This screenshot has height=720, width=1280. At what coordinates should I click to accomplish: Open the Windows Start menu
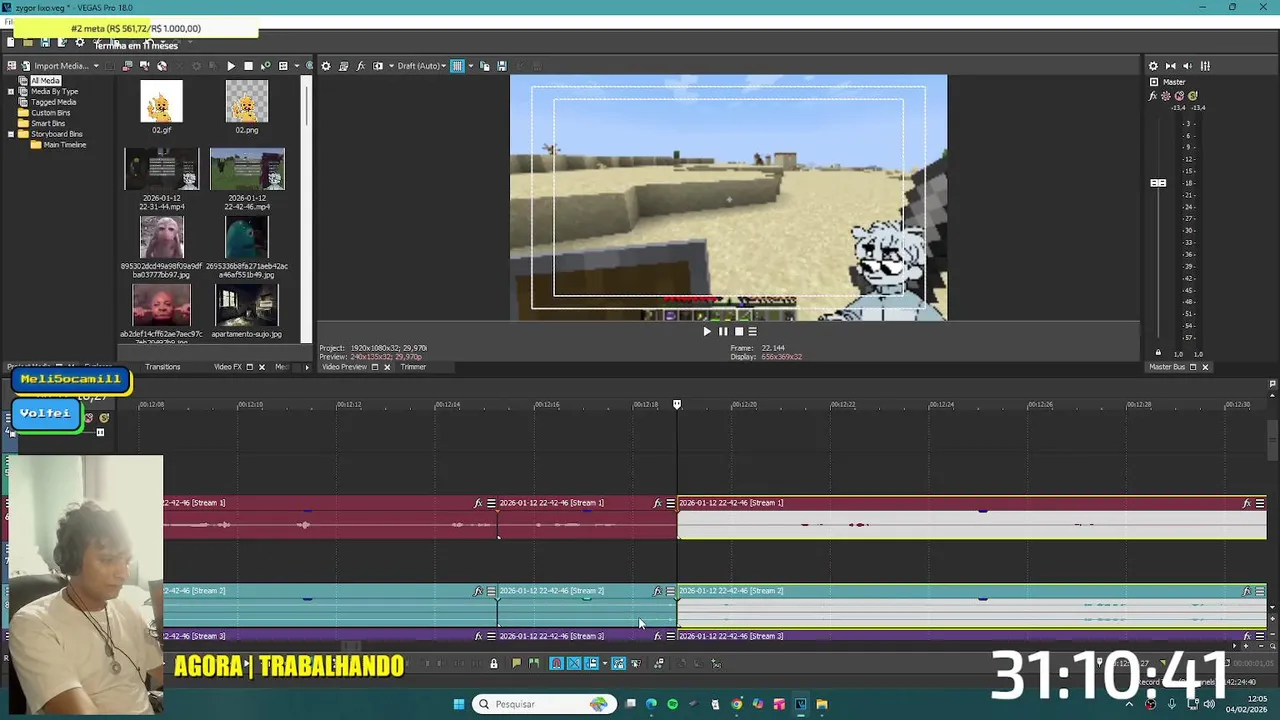[x=459, y=704]
